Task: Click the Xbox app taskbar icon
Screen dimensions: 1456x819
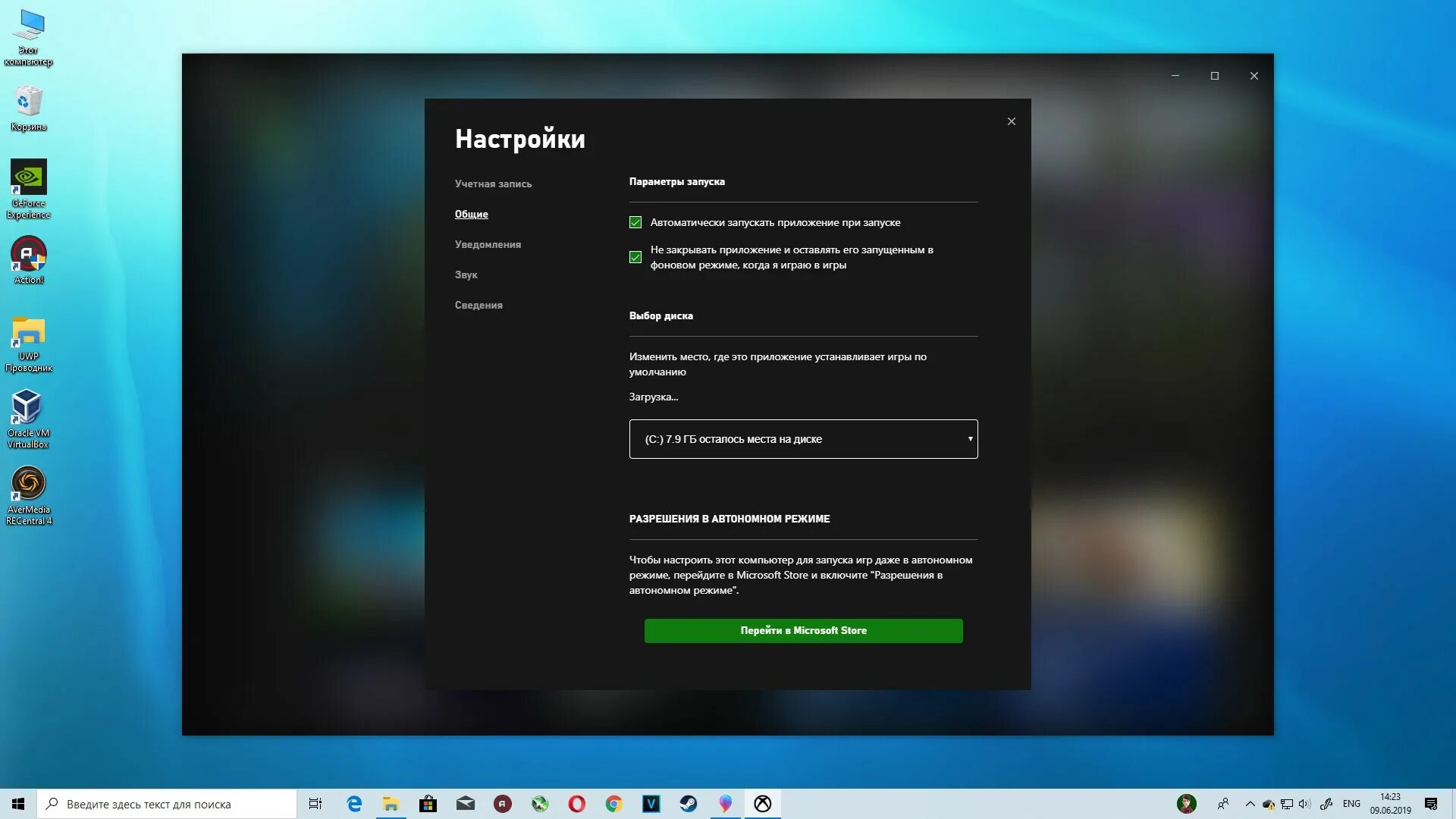Action: [762, 804]
